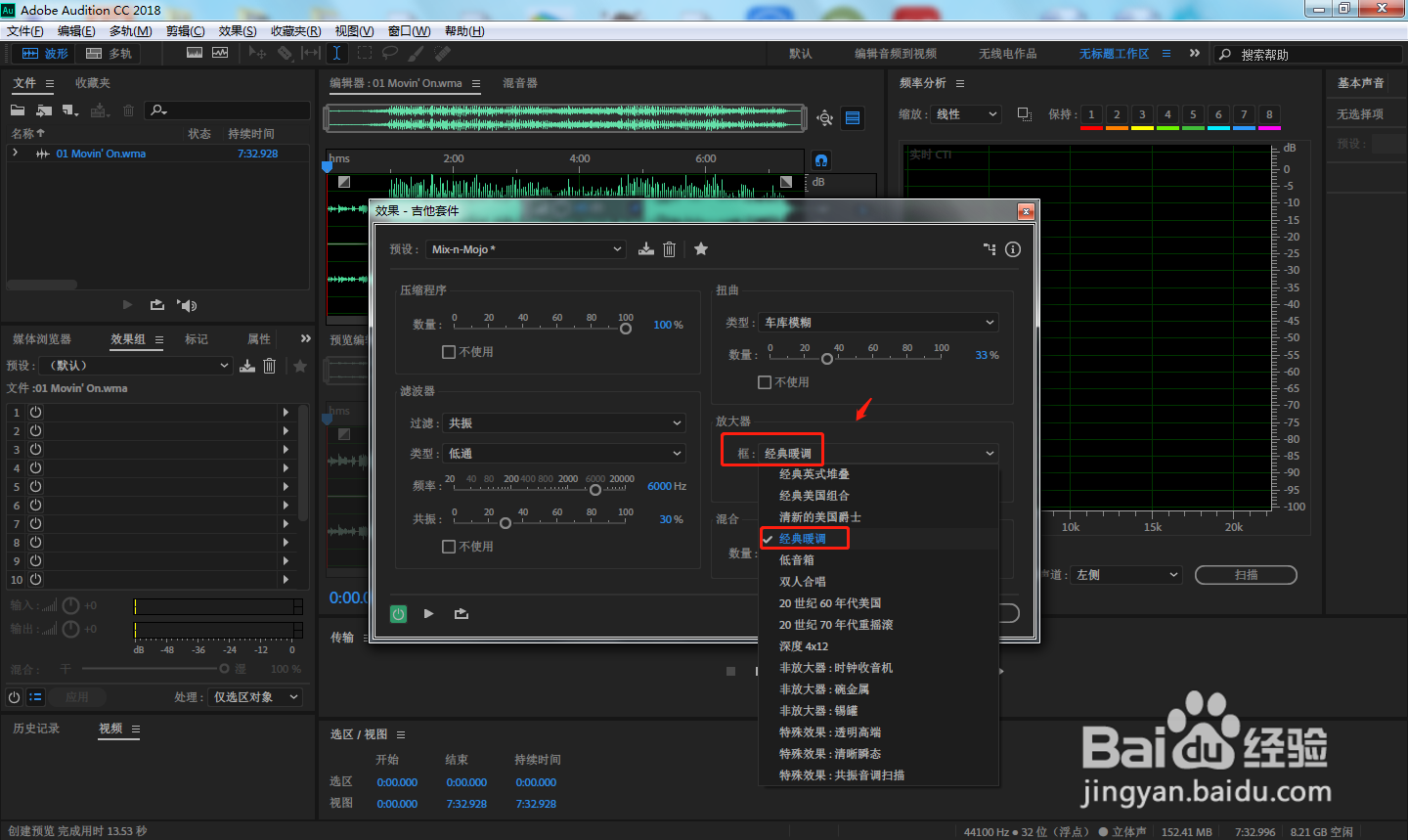Click the open file folder icon in Files panel
Image resolution: width=1408 pixels, height=840 pixels.
click(x=18, y=111)
